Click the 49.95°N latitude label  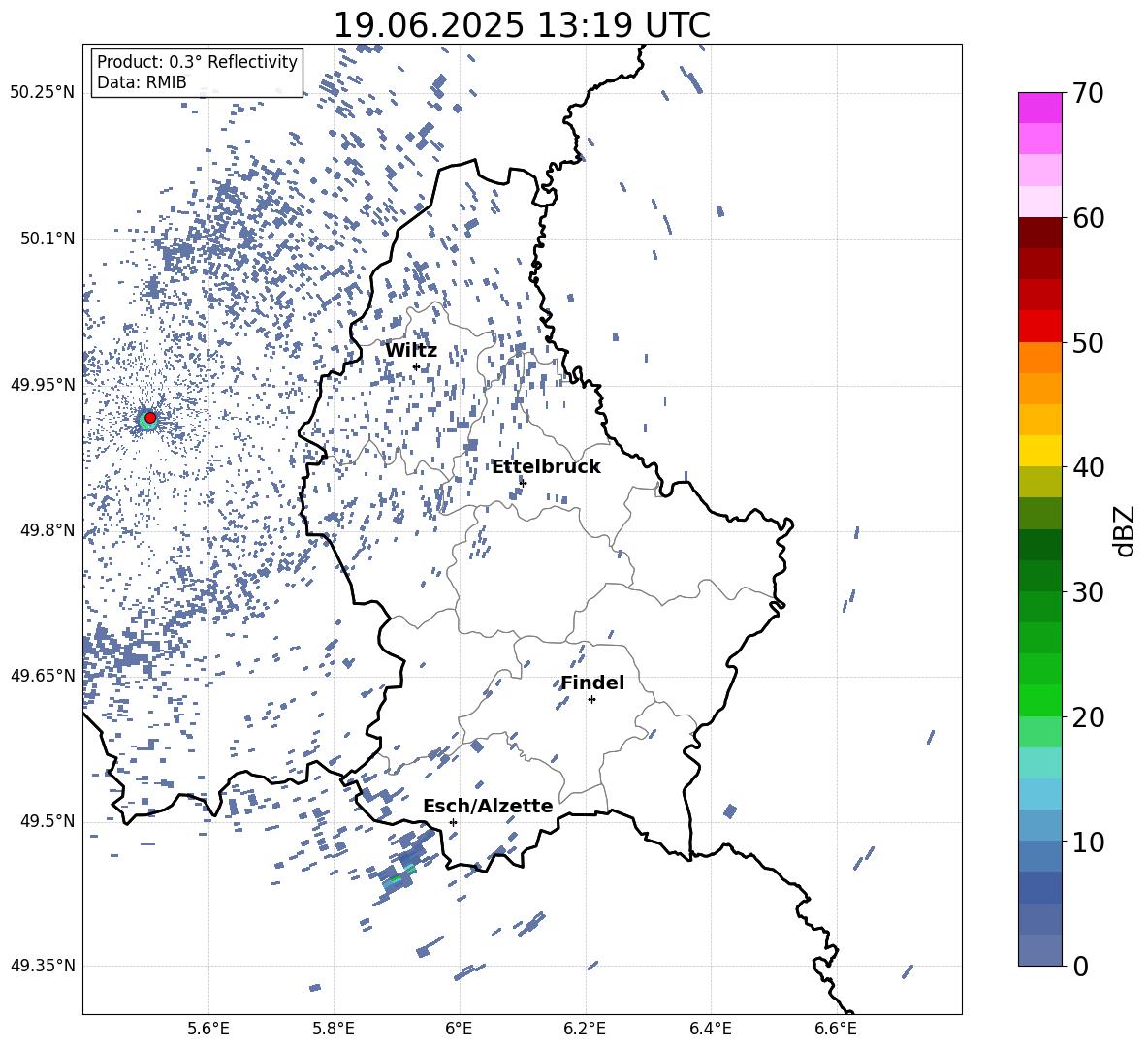pos(43,384)
